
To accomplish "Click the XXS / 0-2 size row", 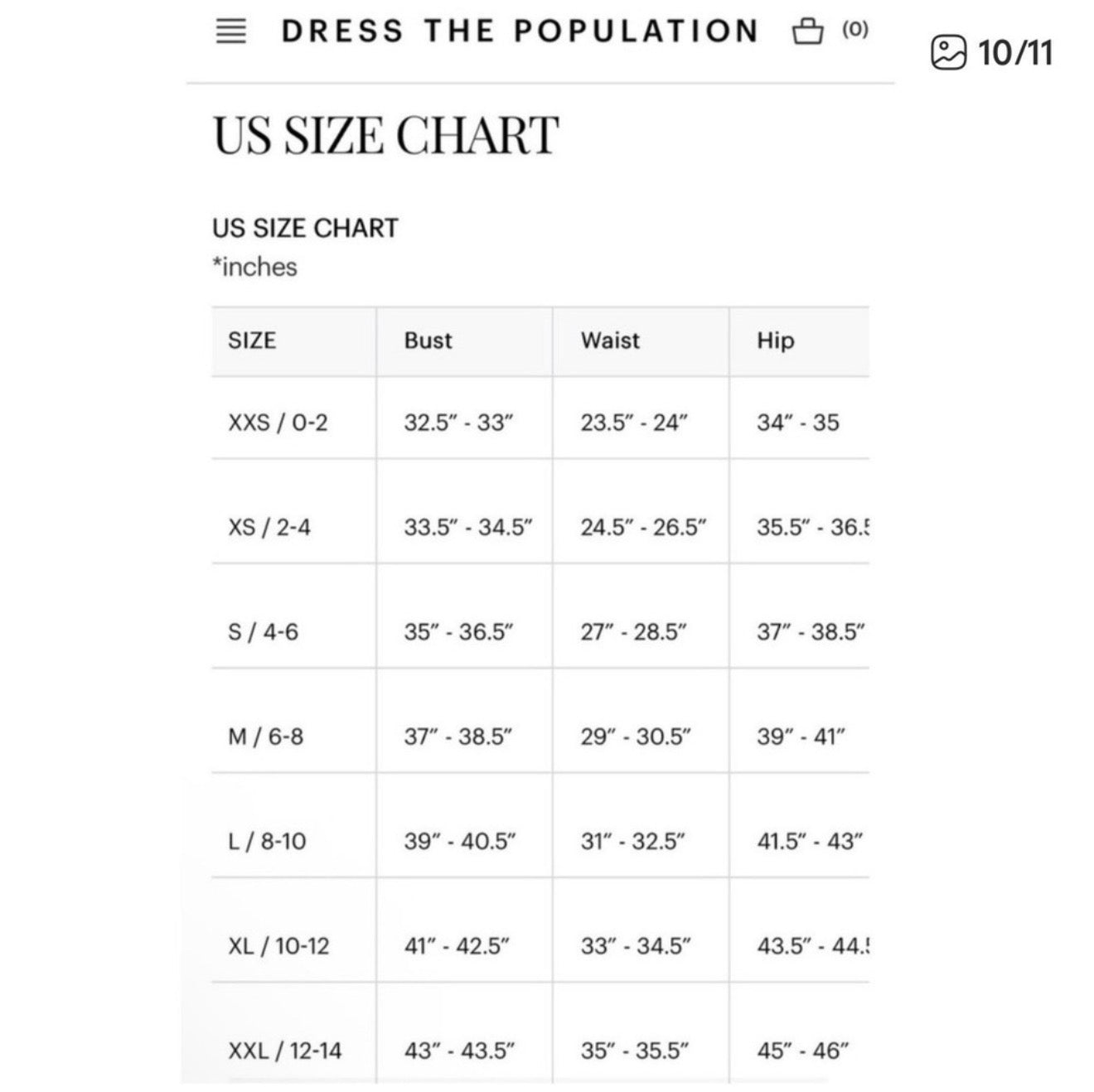I will tap(540, 423).
